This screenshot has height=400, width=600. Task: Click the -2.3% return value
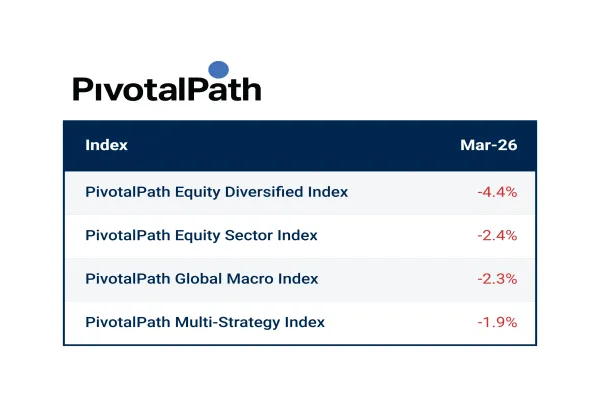[496, 279]
